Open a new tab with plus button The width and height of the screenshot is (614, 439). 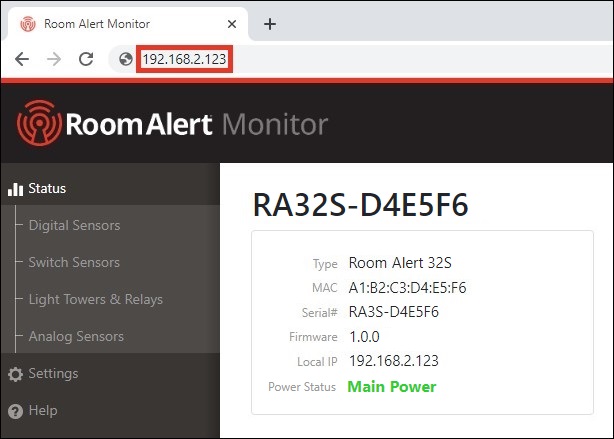pos(270,24)
